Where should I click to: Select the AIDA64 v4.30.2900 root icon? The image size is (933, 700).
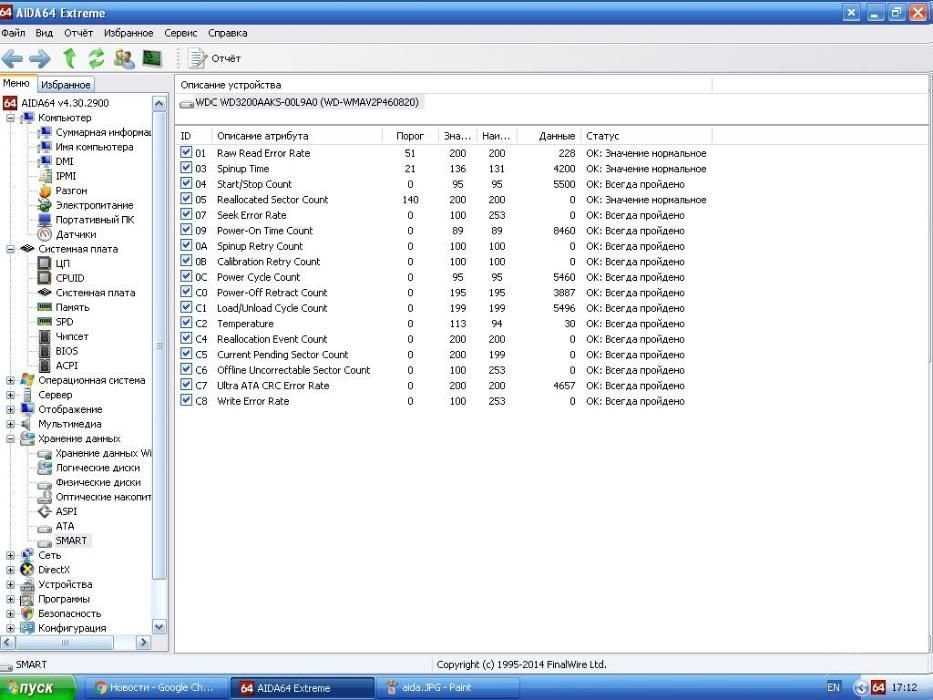point(10,103)
